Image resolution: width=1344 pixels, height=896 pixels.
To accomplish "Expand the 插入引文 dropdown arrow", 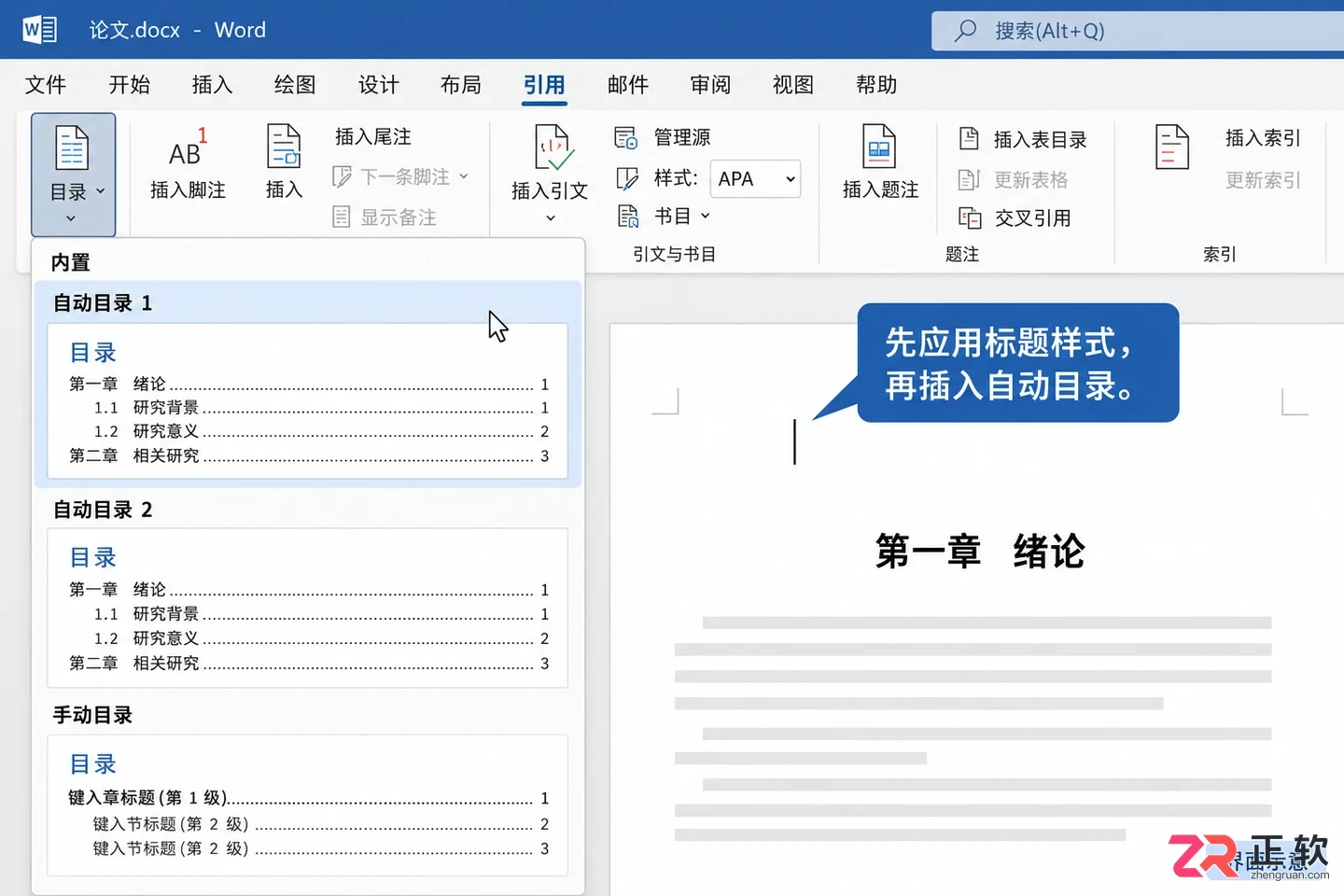I will click(x=551, y=218).
